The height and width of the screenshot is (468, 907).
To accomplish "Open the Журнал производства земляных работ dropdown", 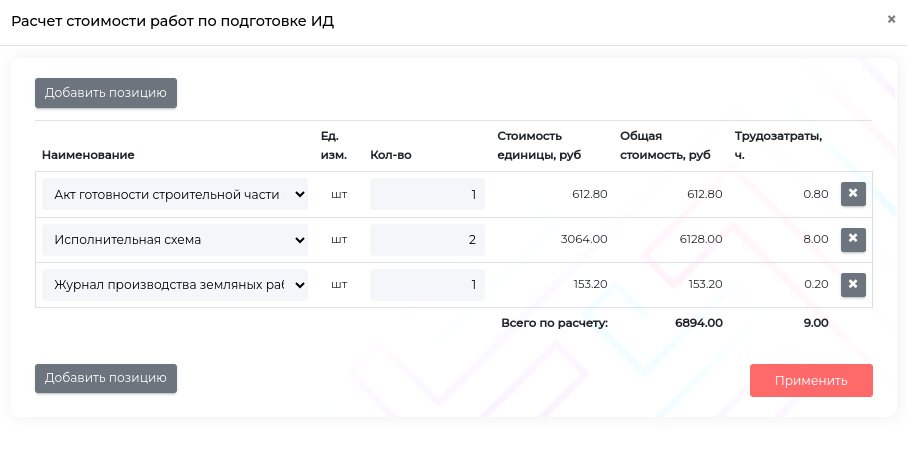I will (174, 285).
